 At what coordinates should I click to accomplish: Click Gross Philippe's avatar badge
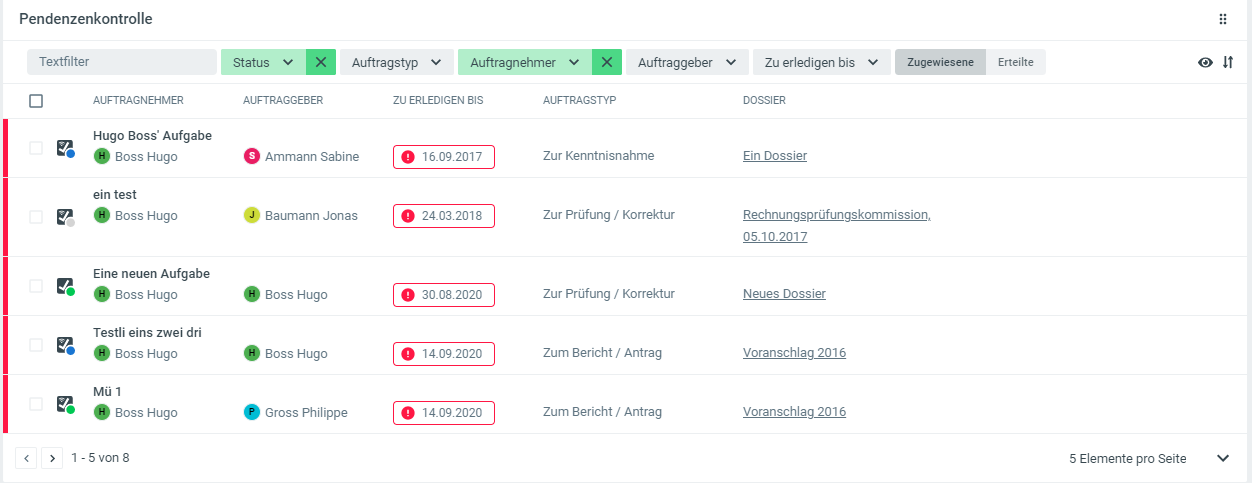coord(252,412)
